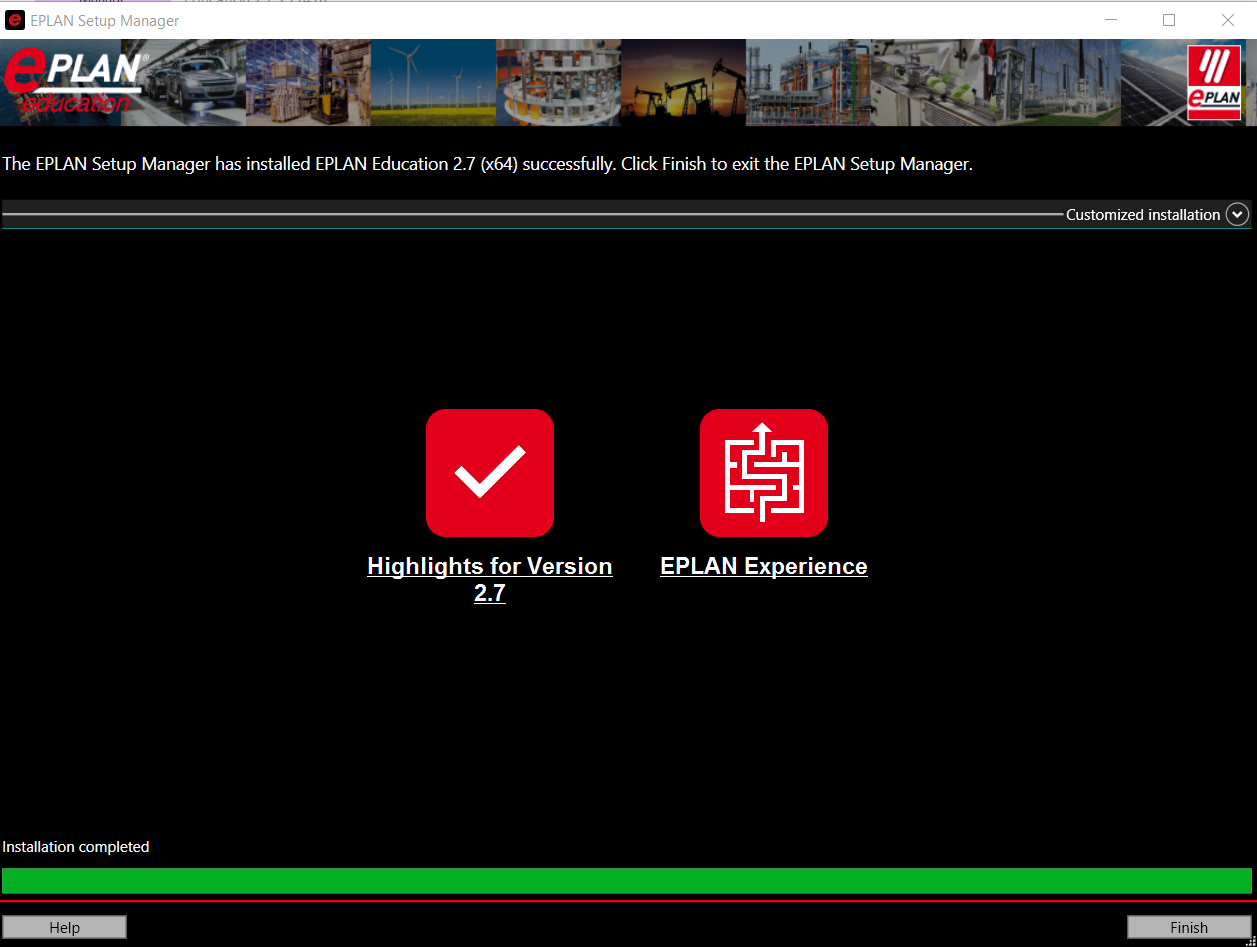The image size is (1257, 947).
Task: Click the EPLAN Setup Manager title icon
Action: click(x=15, y=20)
